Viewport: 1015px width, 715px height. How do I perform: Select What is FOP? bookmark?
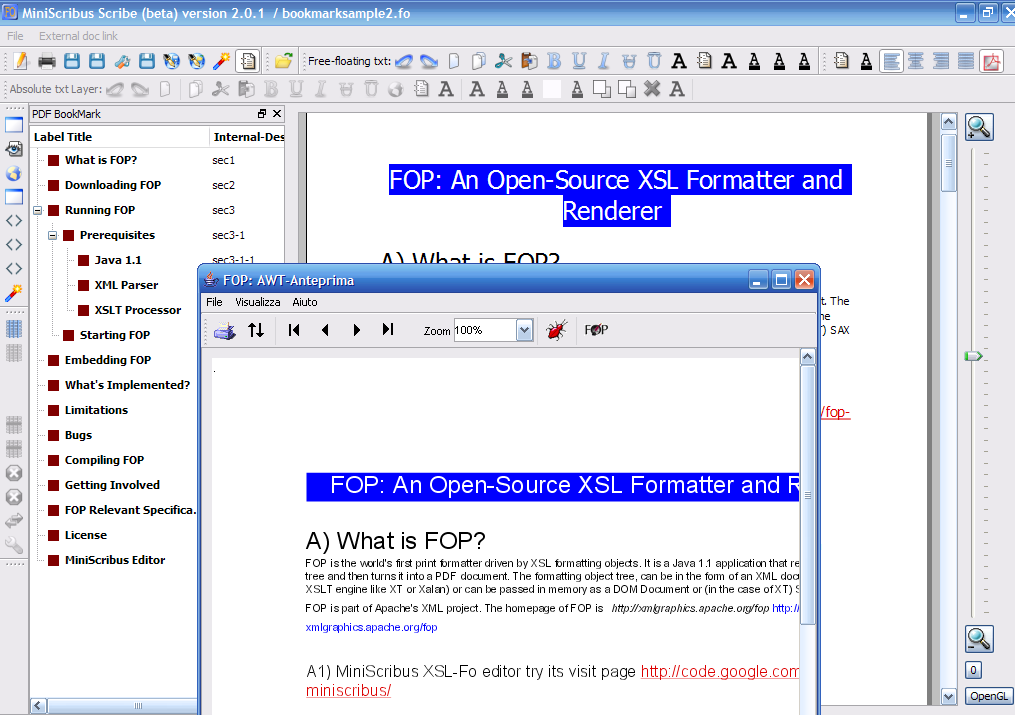click(x=101, y=160)
